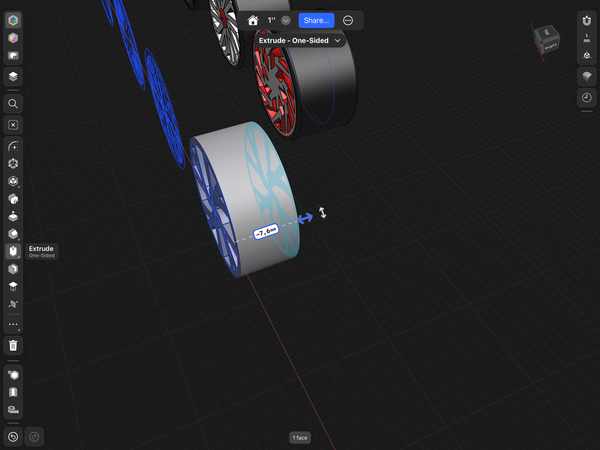Screen dimensions: 600x450
Task: Select the tape measure tool
Action: point(13,409)
